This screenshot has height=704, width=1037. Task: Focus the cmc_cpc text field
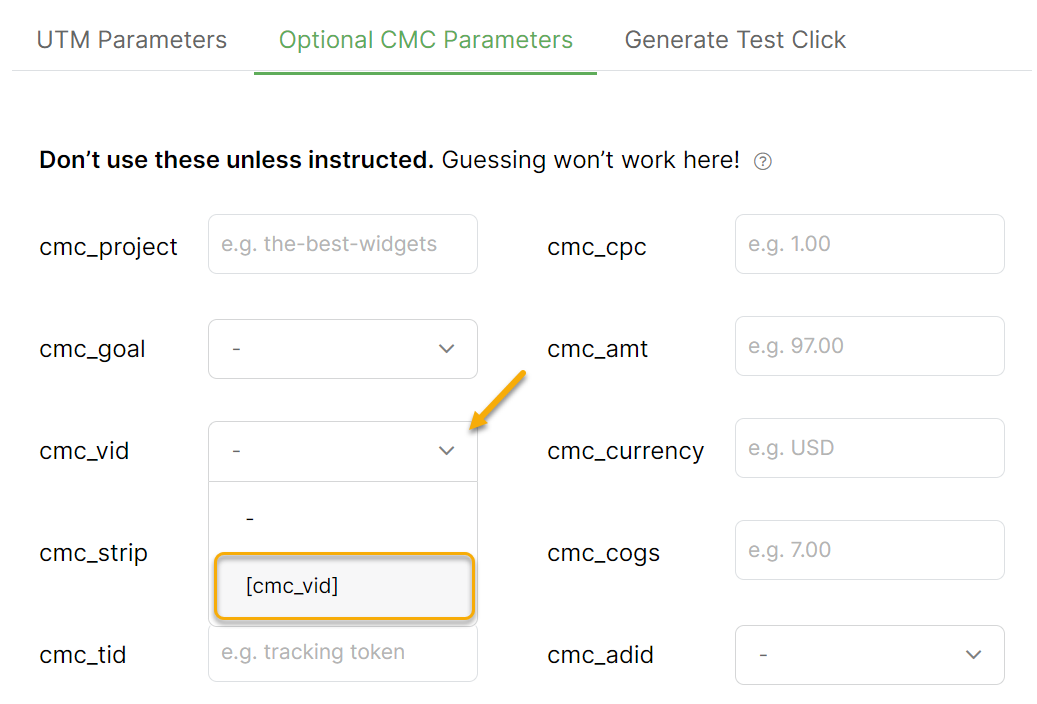pos(869,244)
